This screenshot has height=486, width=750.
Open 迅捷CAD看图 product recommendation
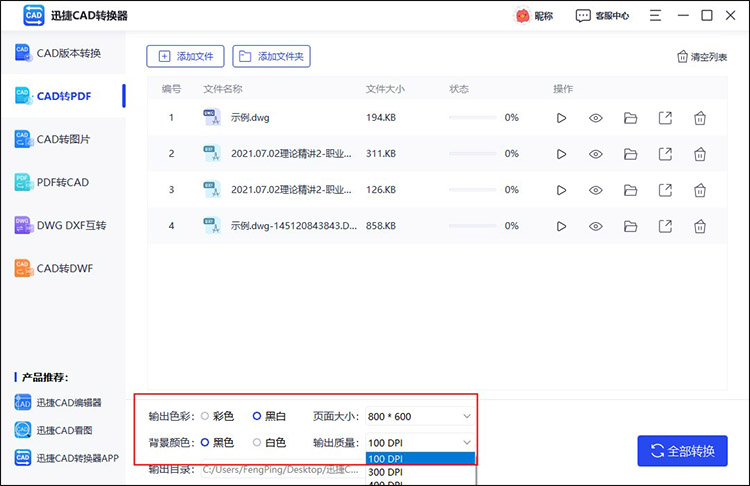tap(53, 430)
